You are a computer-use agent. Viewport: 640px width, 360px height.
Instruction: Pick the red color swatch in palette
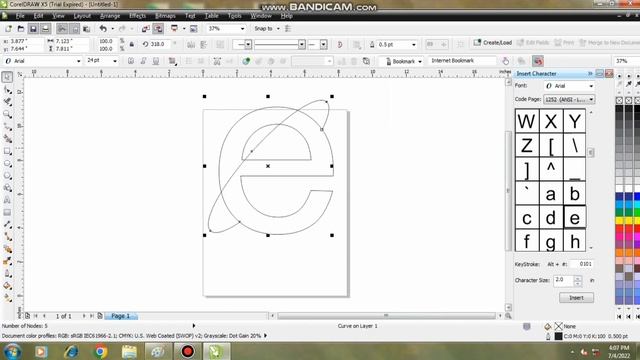[620, 229]
